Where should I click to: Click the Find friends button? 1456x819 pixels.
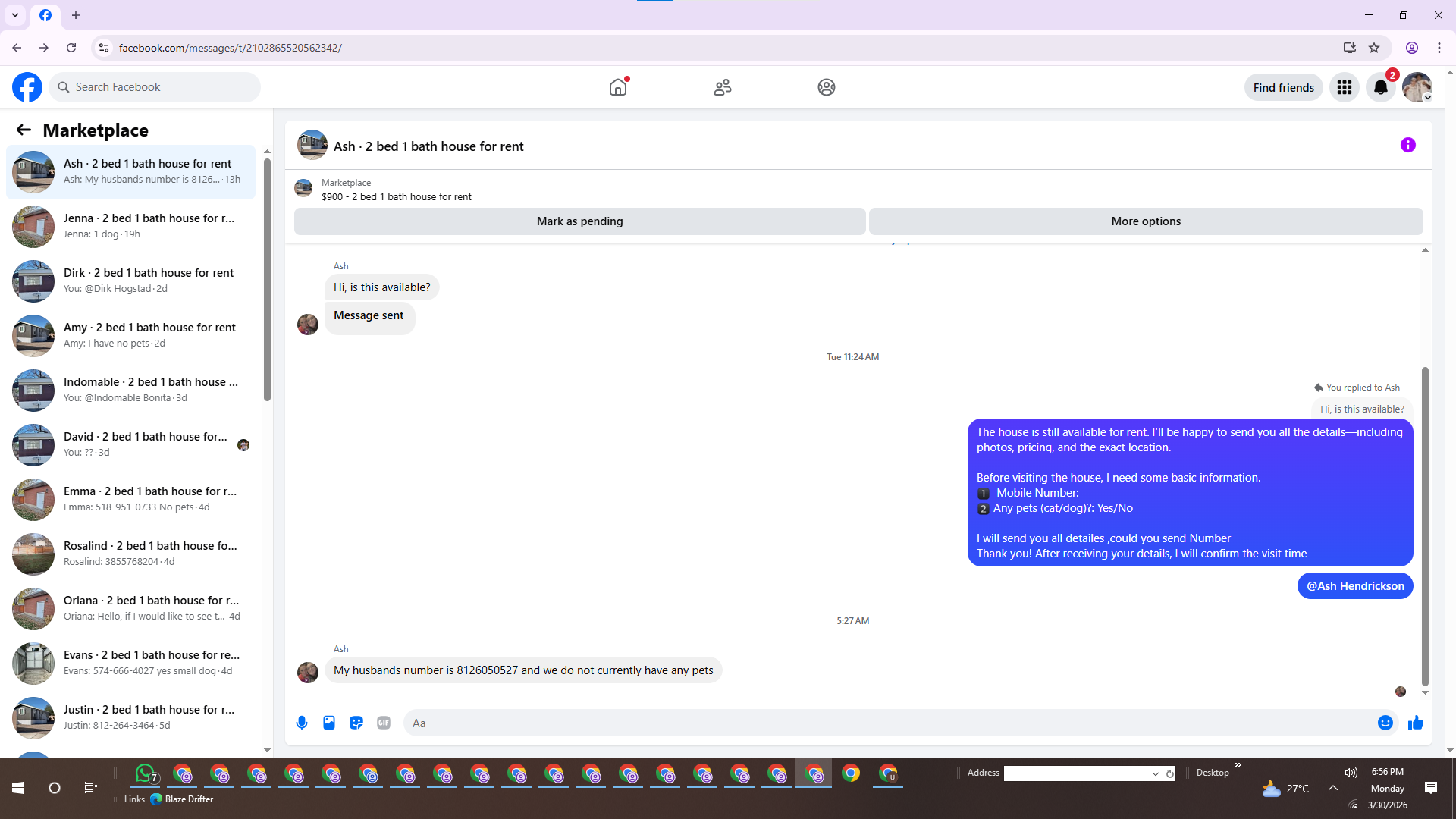click(x=1283, y=88)
